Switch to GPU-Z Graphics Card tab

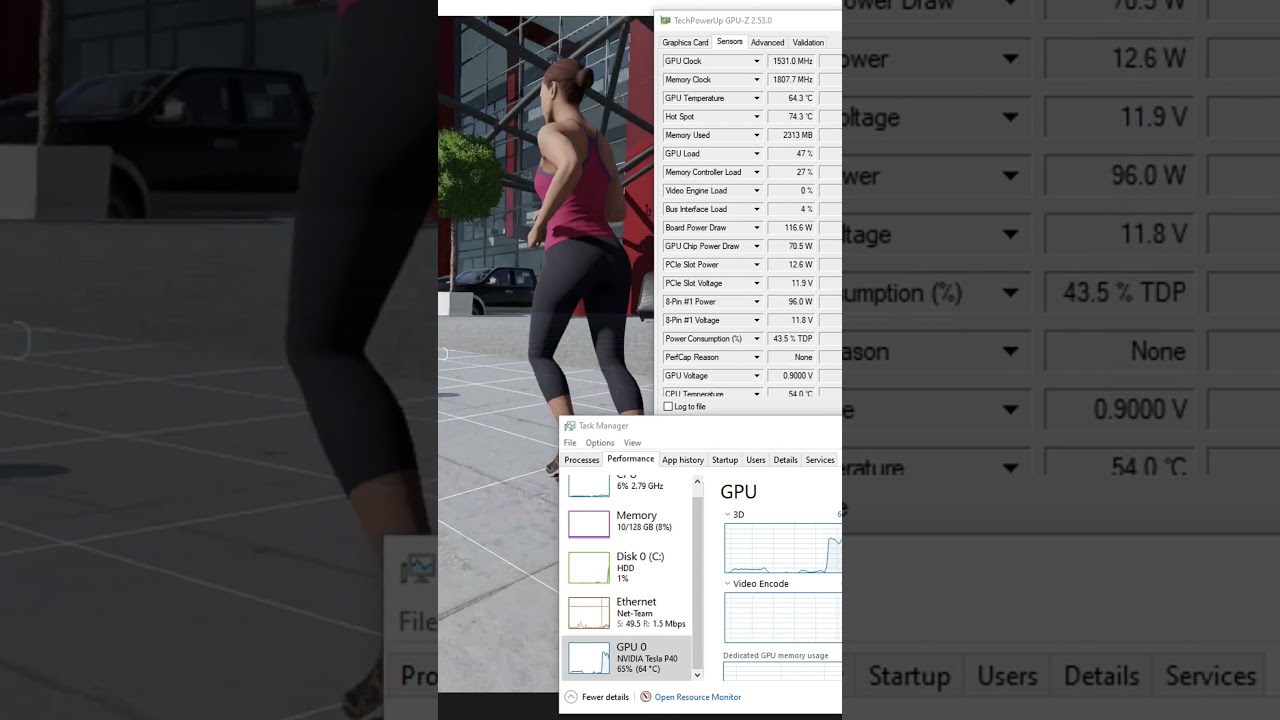tap(685, 42)
